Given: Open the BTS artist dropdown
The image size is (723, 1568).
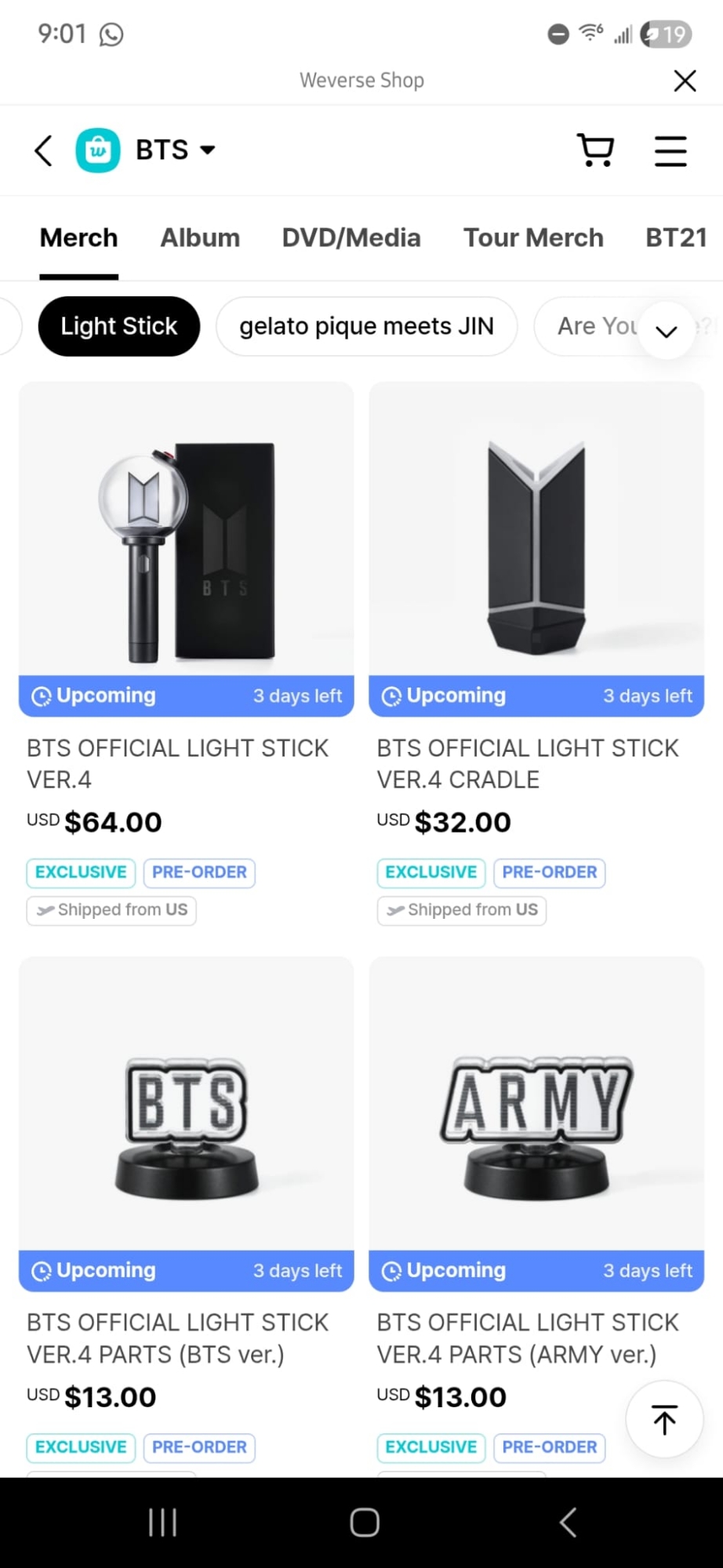Looking at the screenshot, I should coord(176,150).
